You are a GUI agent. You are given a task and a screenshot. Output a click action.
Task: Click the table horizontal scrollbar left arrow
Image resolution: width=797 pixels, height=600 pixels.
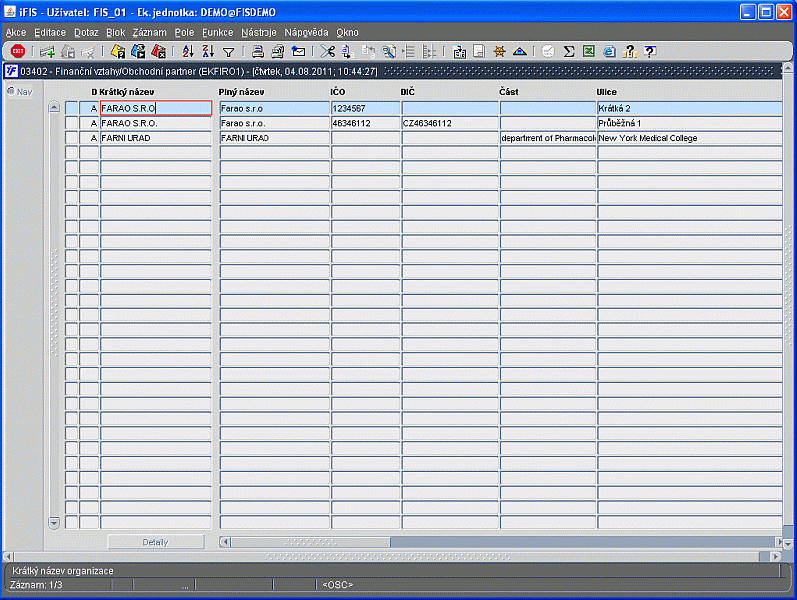pyautogui.click(x=225, y=542)
